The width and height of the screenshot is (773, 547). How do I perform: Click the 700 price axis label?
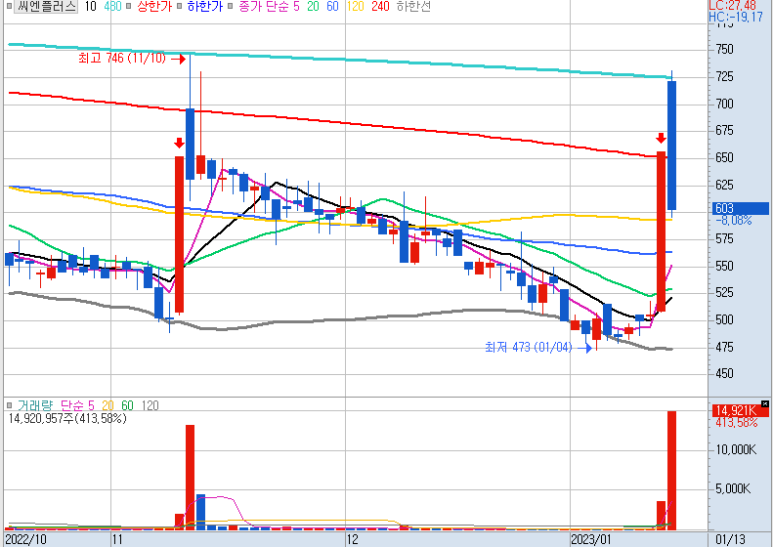[x=725, y=103]
